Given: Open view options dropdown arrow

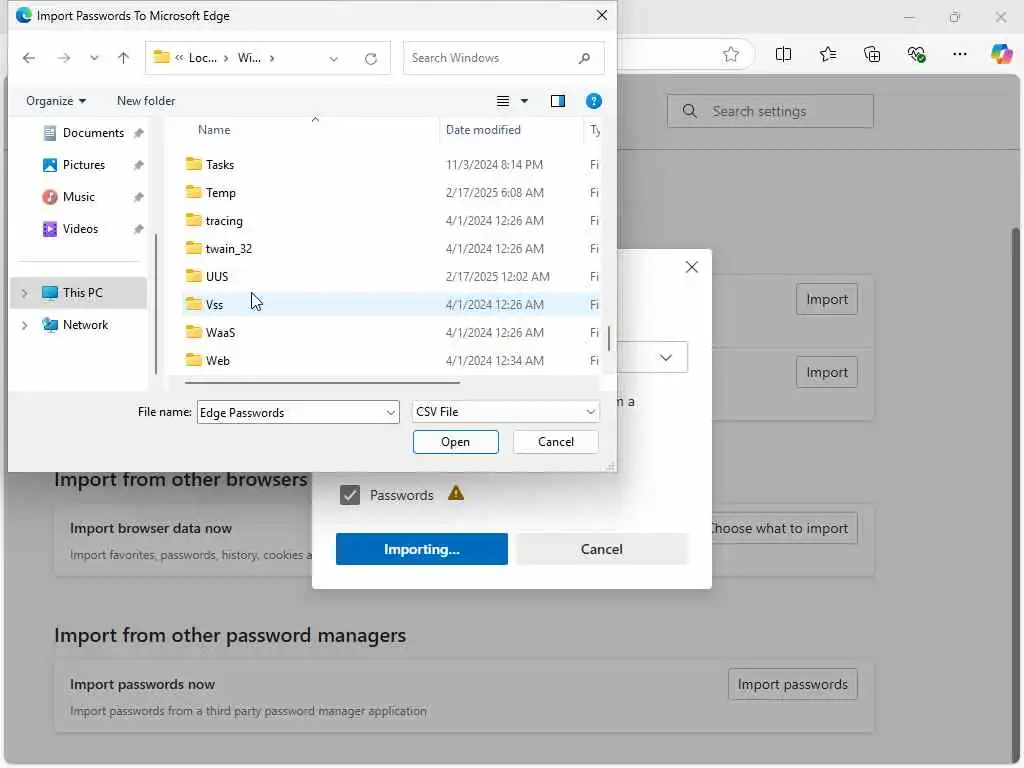Looking at the screenshot, I should [524, 101].
